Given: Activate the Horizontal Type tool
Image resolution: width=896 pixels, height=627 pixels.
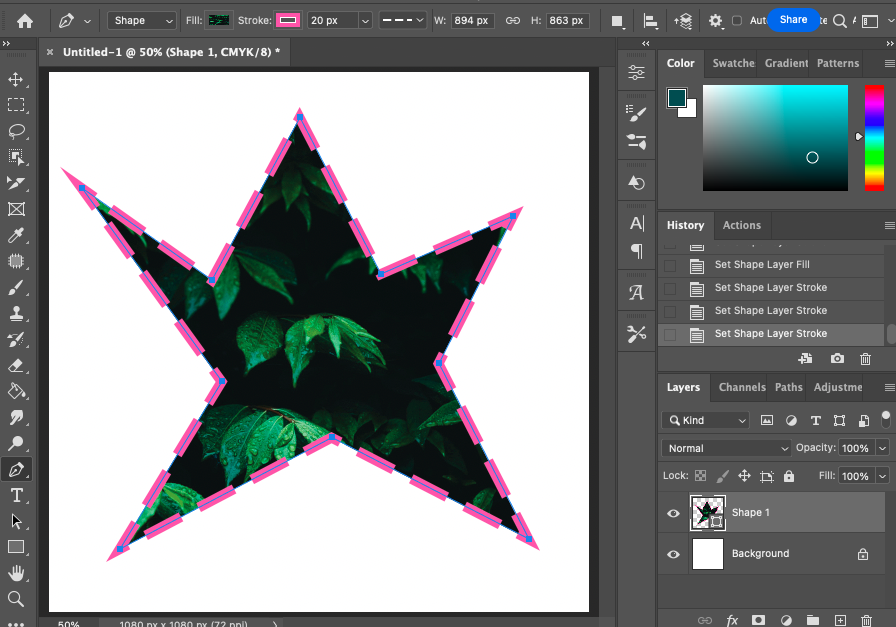Looking at the screenshot, I should point(16,496).
